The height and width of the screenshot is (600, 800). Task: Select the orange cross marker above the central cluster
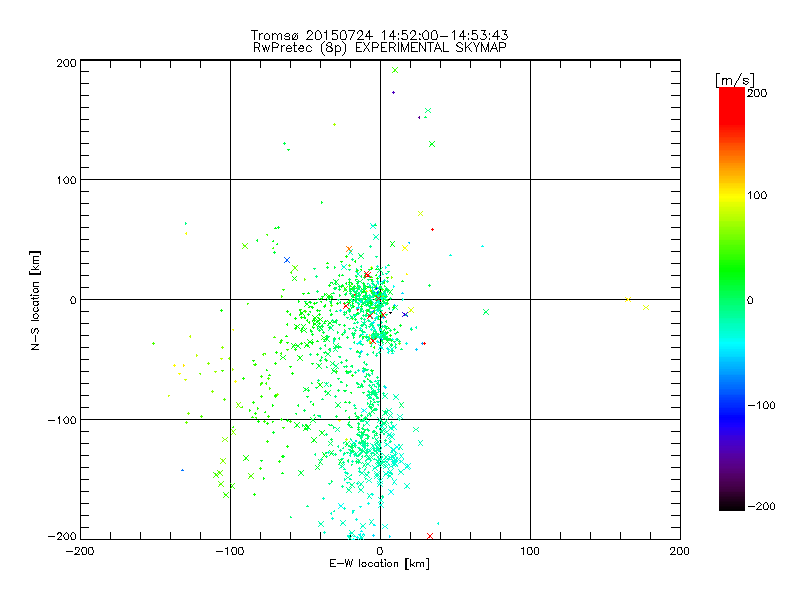pyautogui.click(x=349, y=249)
